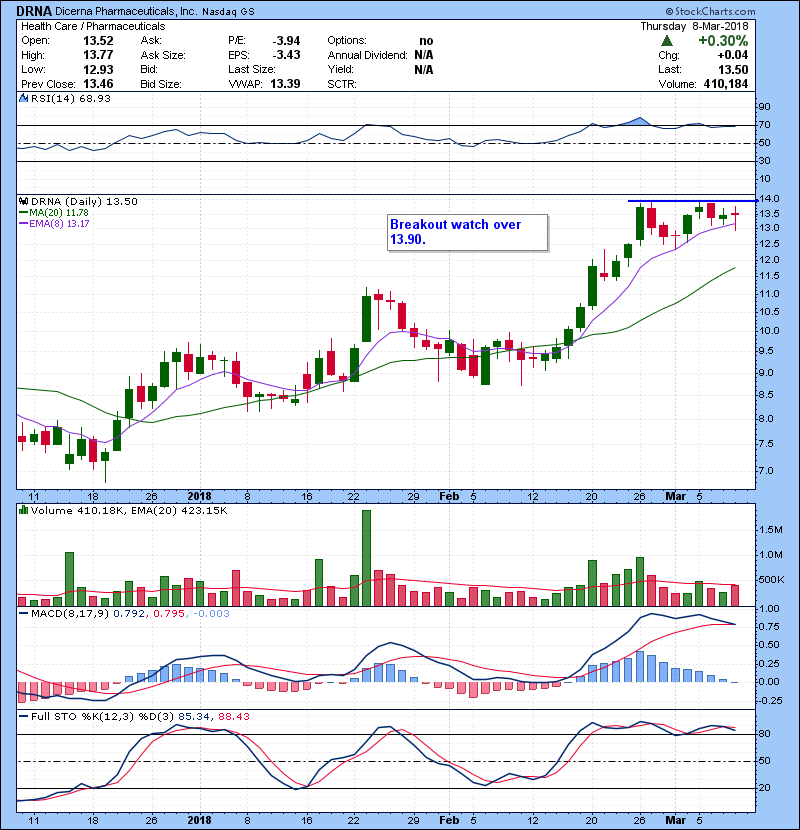Click the Annual Dividend label
The image size is (800, 830).
(x=367, y=55)
